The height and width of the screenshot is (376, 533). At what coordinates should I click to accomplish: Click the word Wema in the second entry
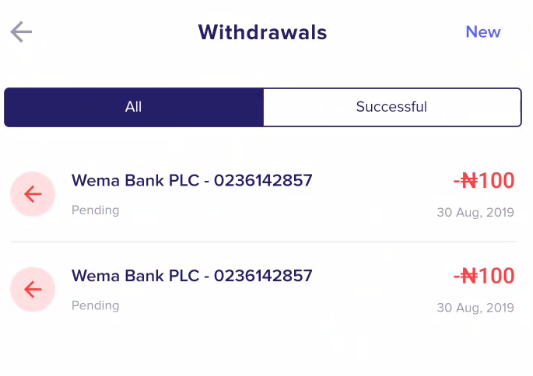click(96, 275)
